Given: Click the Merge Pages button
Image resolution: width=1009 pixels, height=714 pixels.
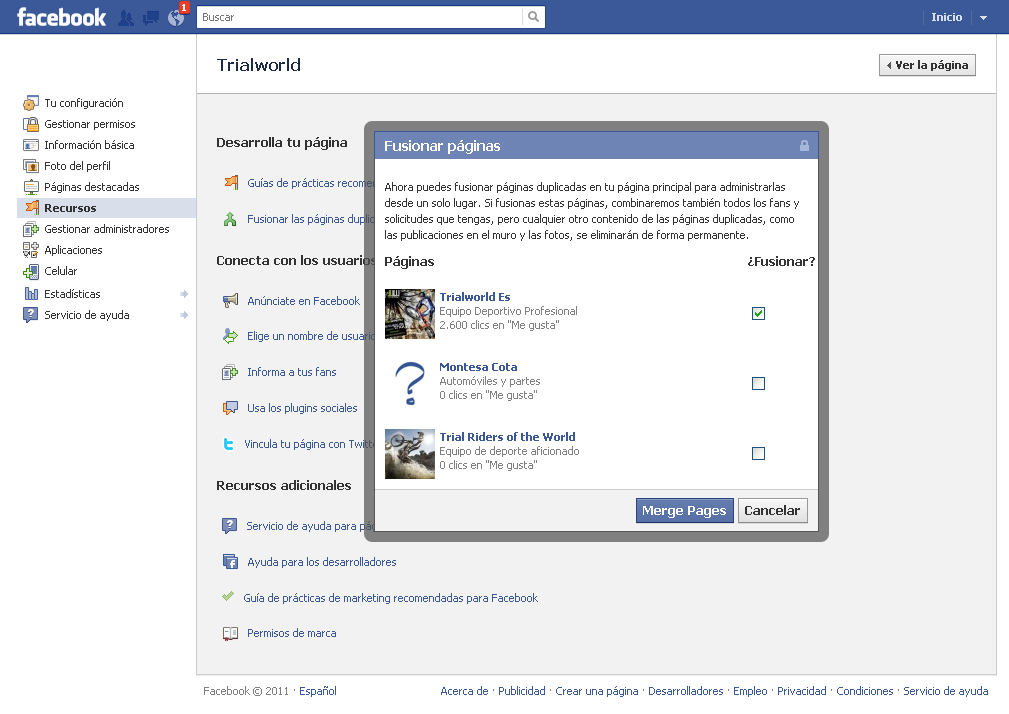Looking at the screenshot, I should click(685, 511).
